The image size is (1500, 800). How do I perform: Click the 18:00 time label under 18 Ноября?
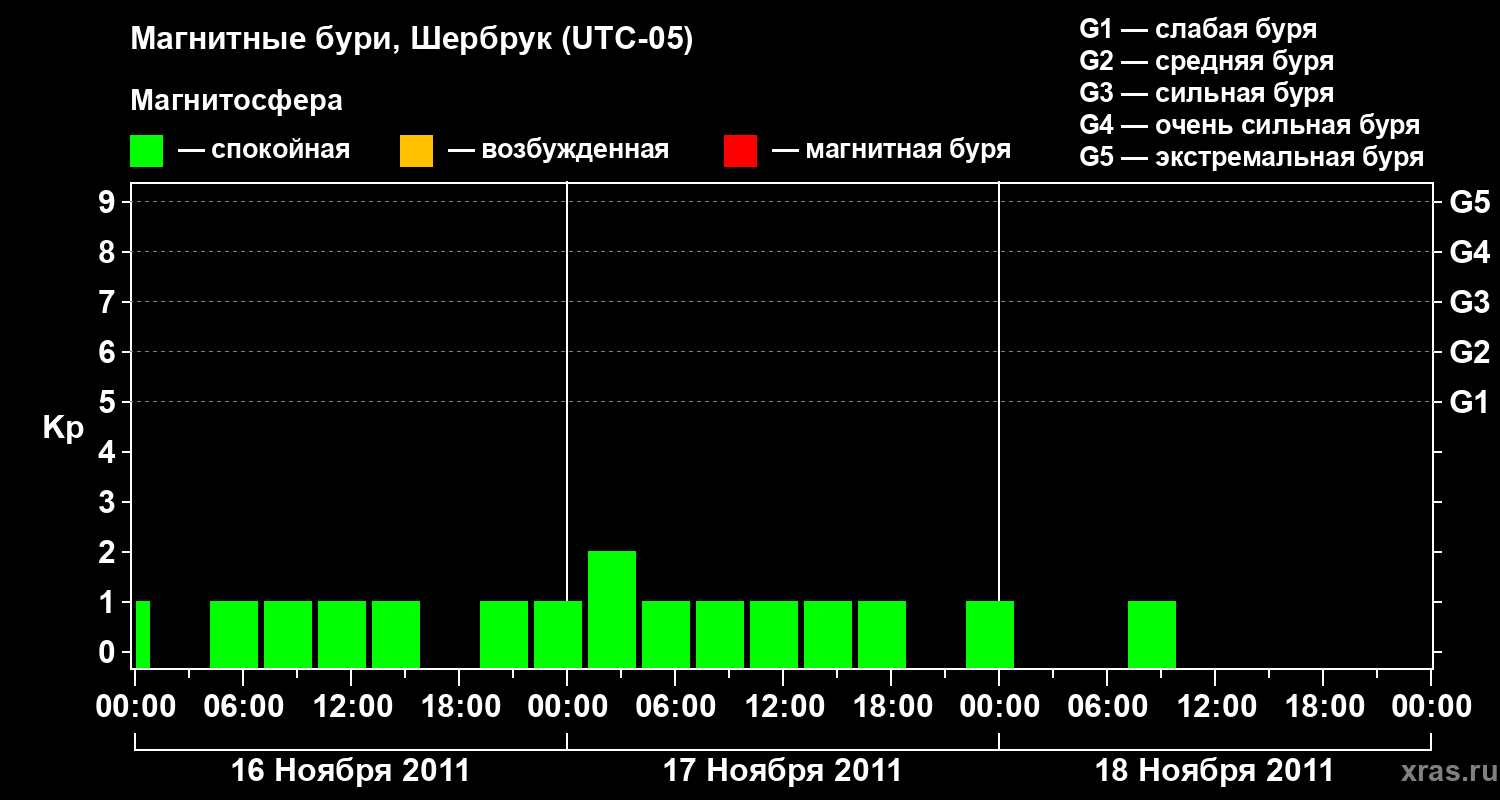pos(1323,707)
